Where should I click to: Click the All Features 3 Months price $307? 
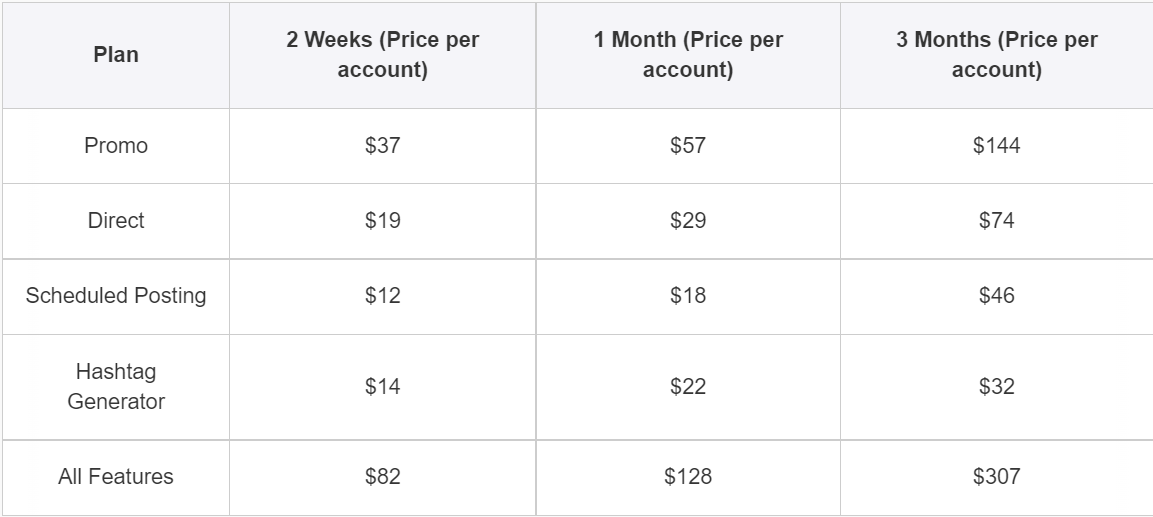tap(996, 477)
